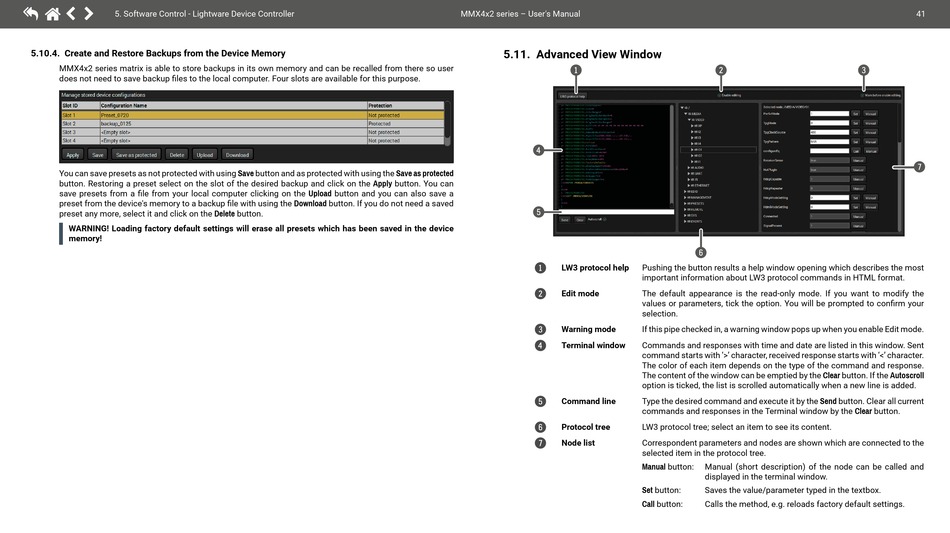The height and width of the screenshot is (533, 950).
Task: Select the Slot 2 backup_0125 row
Action: [253, 124]
